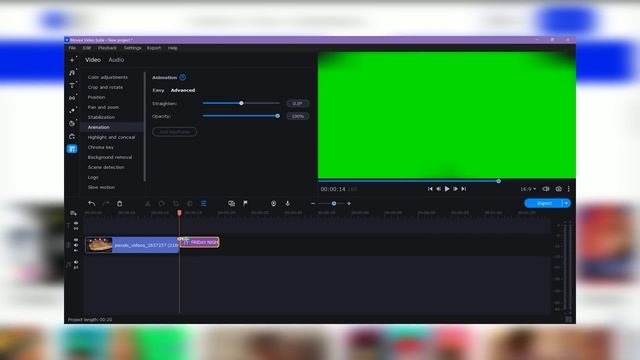Click the Delete trash can icon
The width and height of the screenshot is (640, 360).
point(120,203)
